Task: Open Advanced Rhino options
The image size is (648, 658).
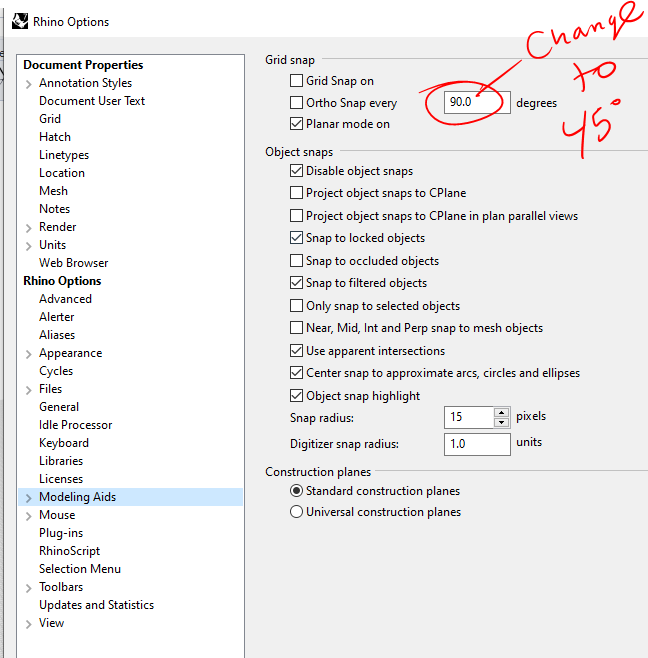Action: pos(65,299)
